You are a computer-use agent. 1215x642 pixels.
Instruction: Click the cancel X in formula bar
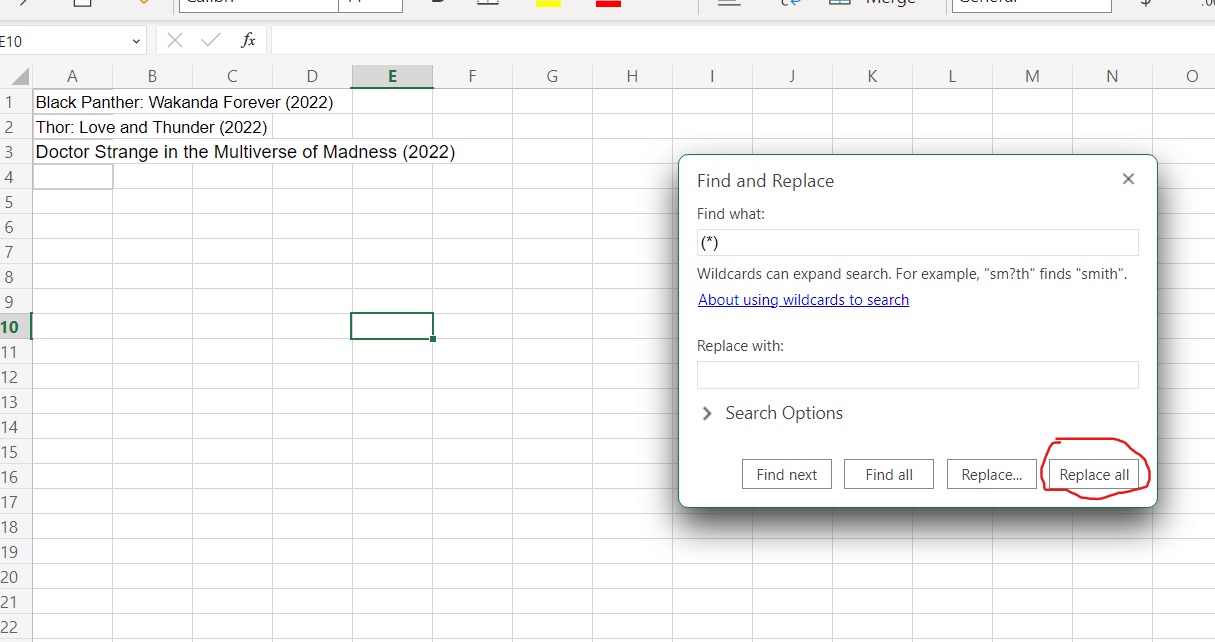point(175,41)
